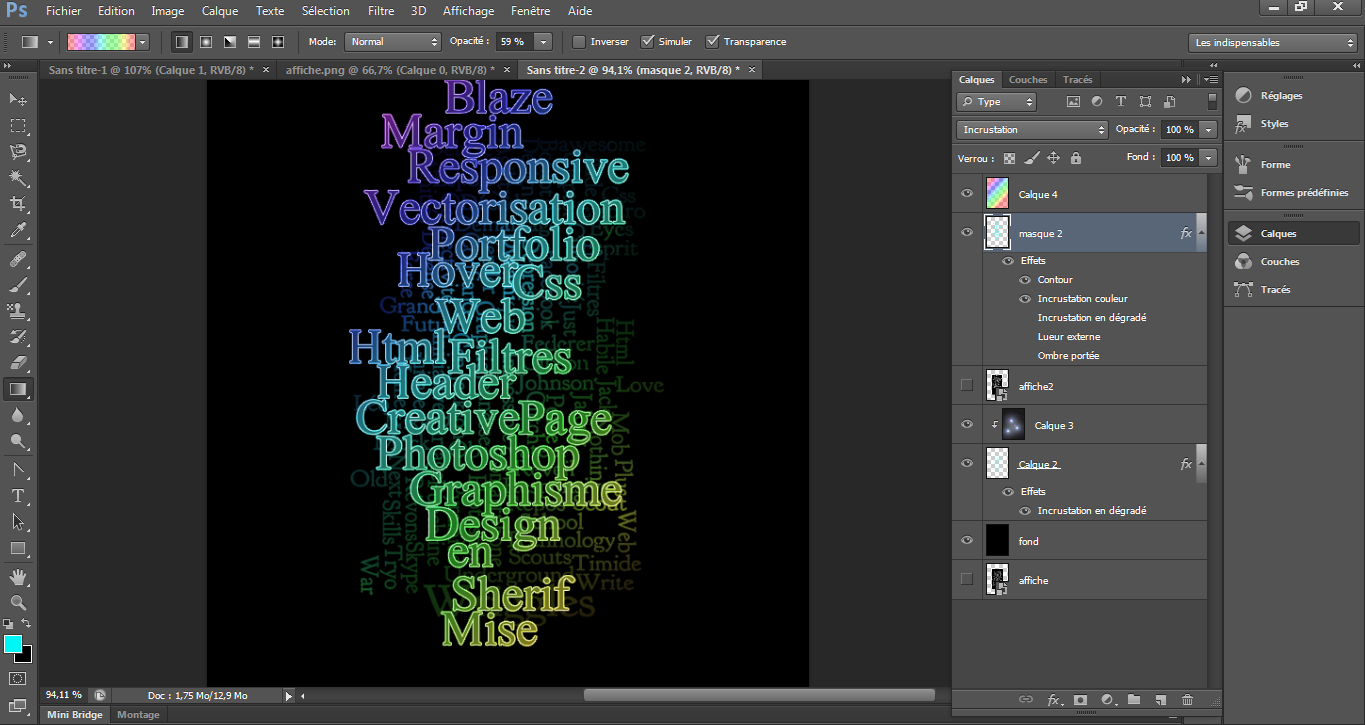Click the rainbow gradient preview swatch
1365x725 pixels.
(x=100, y=42)
